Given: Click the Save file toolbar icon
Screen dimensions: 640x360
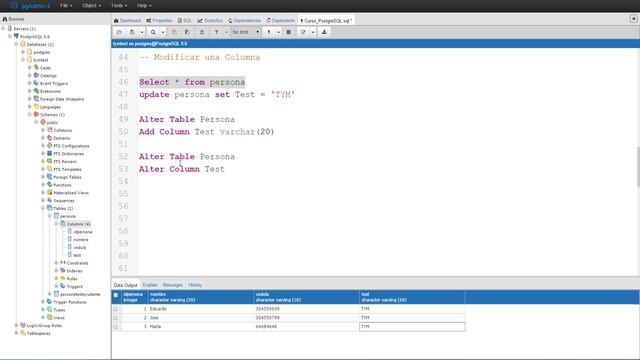Looking at the screenshot, I should [x=132, y=32].
